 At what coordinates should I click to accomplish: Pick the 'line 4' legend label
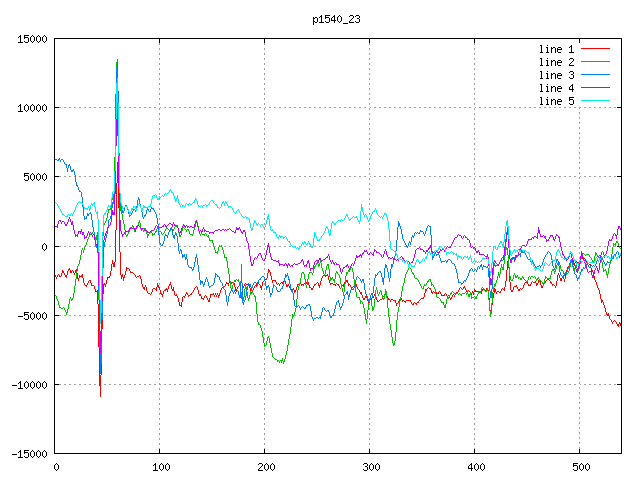[x=557, y=88]
